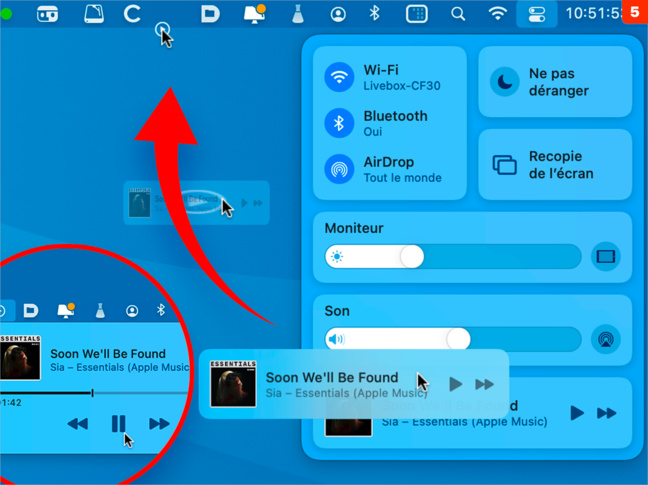
Task: Open Spotlight search from the menu bar
Action: 458,14
